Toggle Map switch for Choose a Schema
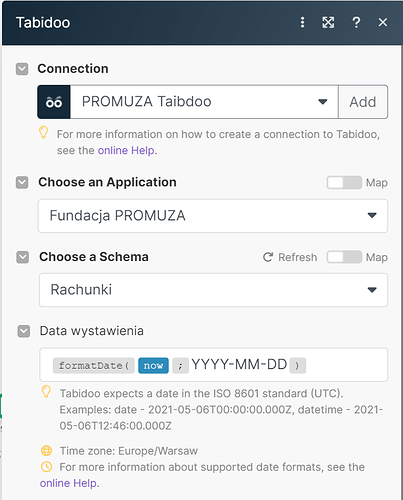The height and width of the screenshot is (500, 403). 344,257
